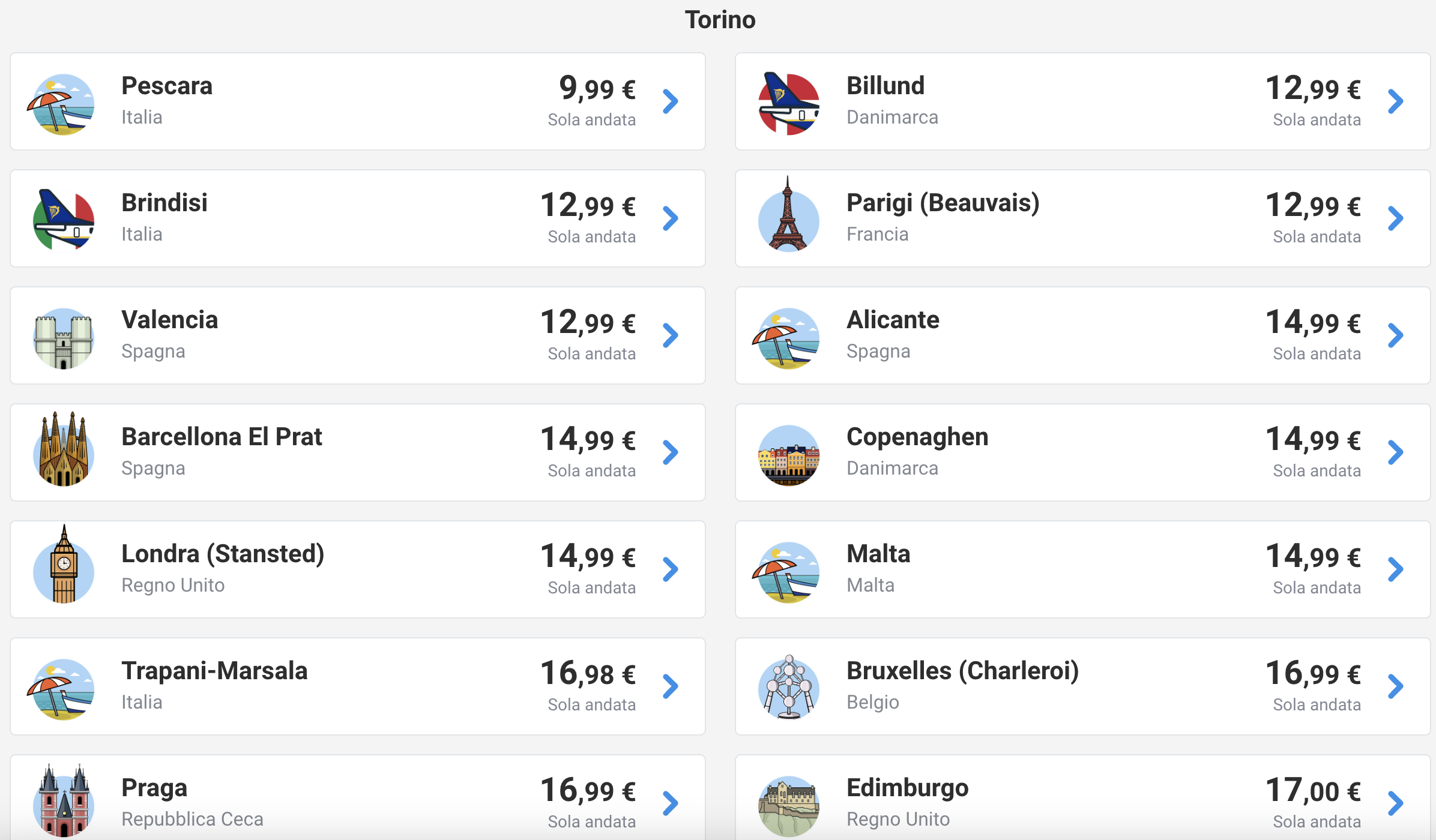Screen dimensions: 1436x840
Task: Click the Edimburgo castle icon
Action: (789, 806)
